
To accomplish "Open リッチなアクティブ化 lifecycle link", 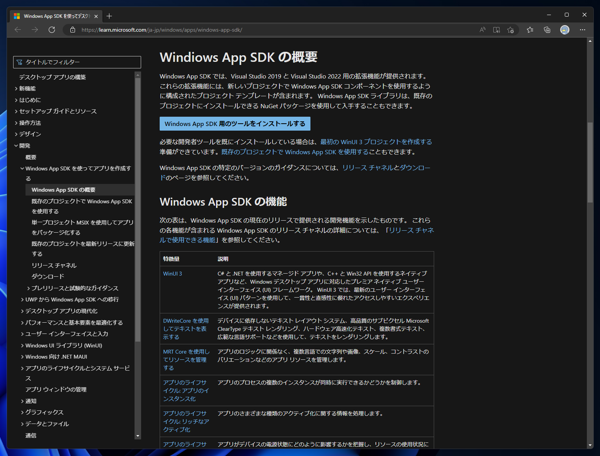I will pos(186,422).
